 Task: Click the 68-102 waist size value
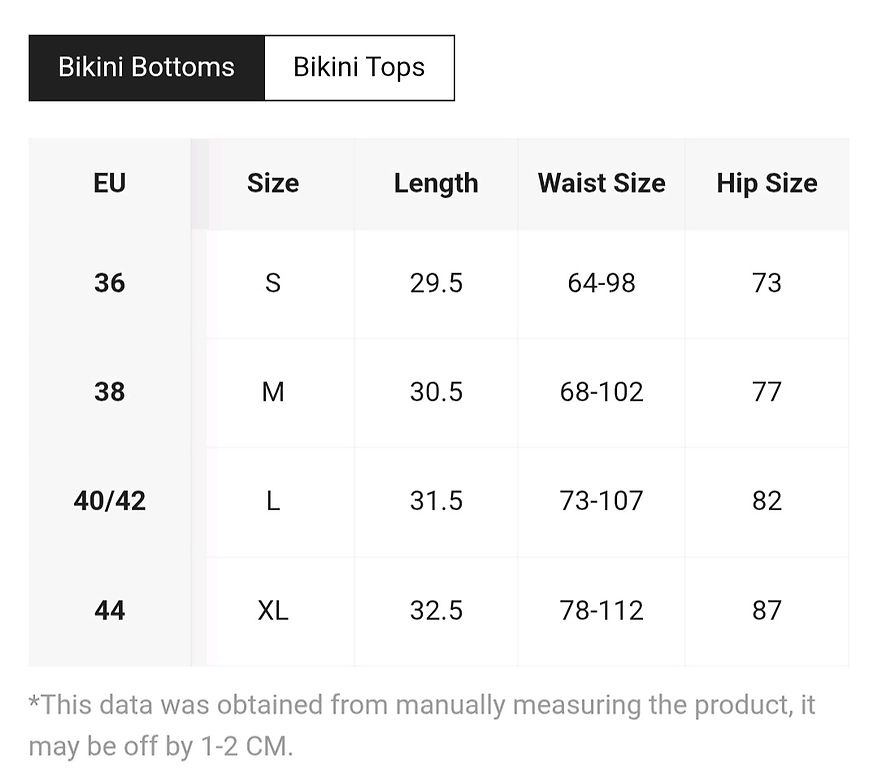[601, 392]
